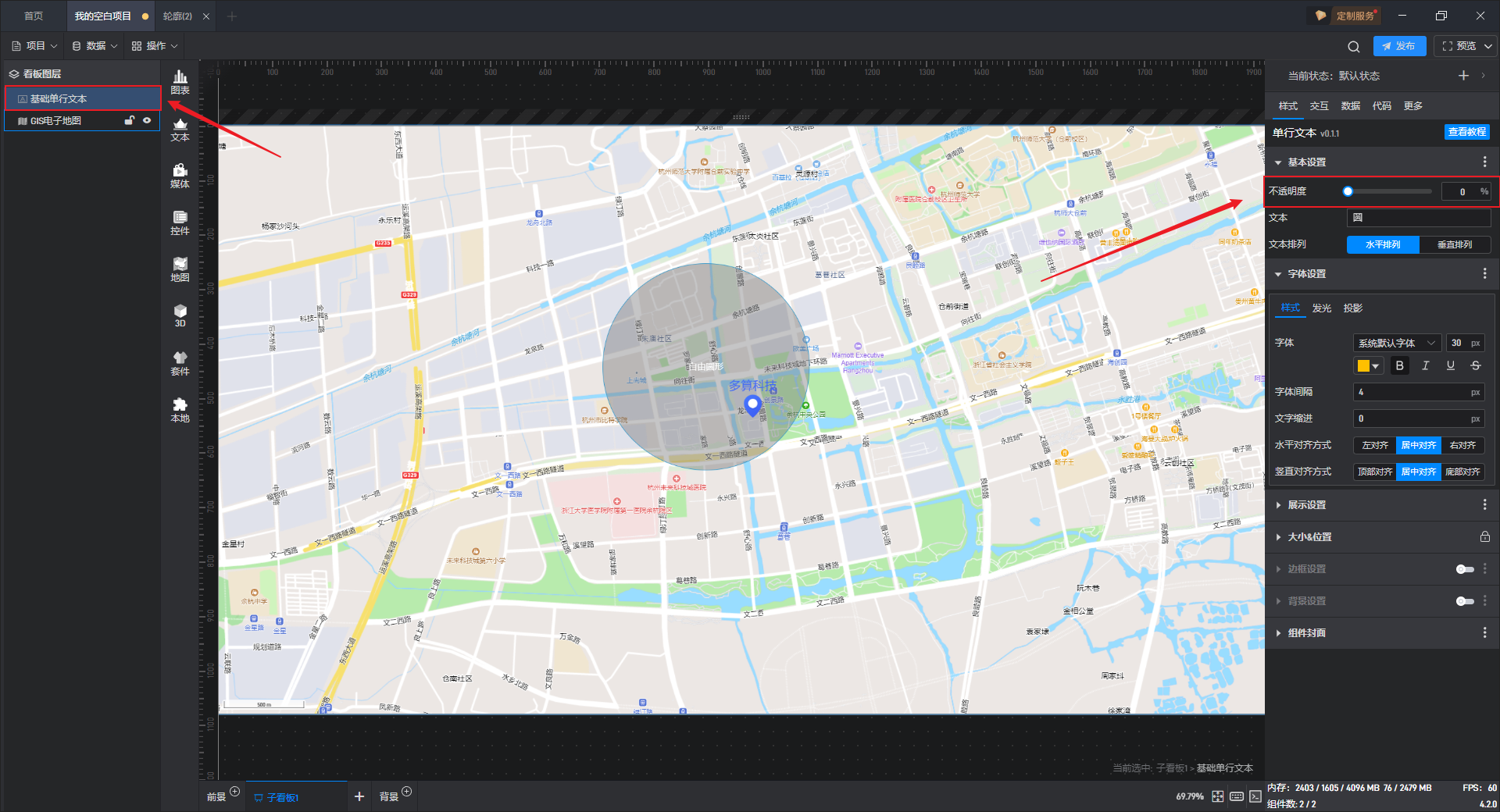Collapse the 基本设置 section
The image size is (1500, 812).
point(1278,162)
